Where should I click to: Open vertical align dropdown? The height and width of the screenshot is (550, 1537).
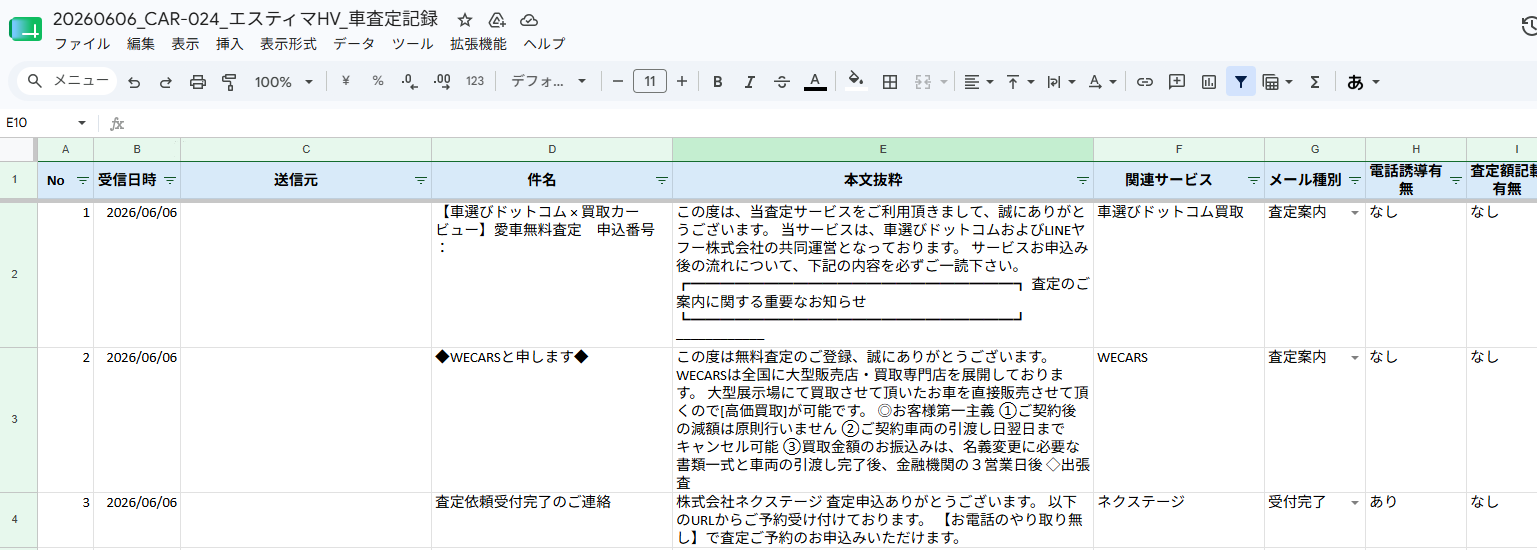pyautogui.click(x=1019, y=82)
